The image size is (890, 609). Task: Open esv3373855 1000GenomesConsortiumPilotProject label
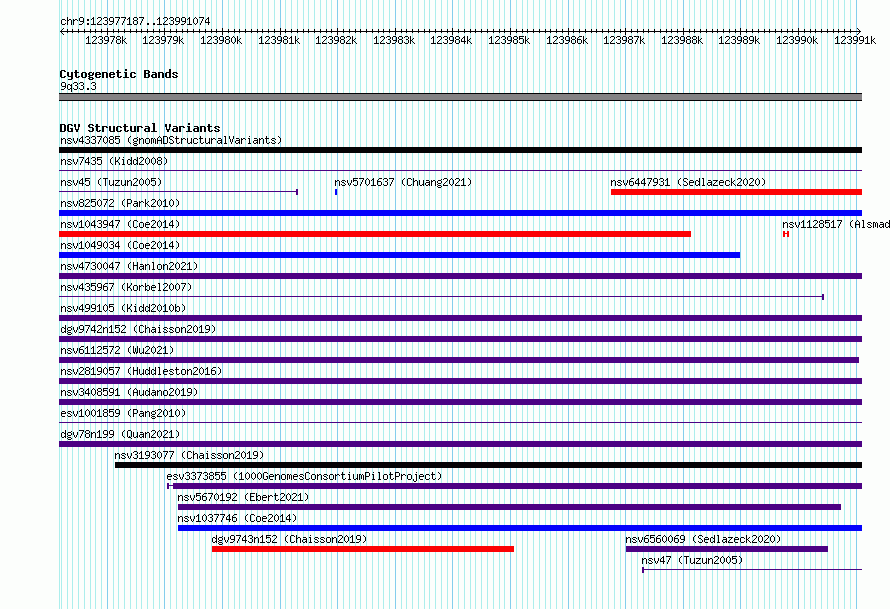[x=304, y=476]
